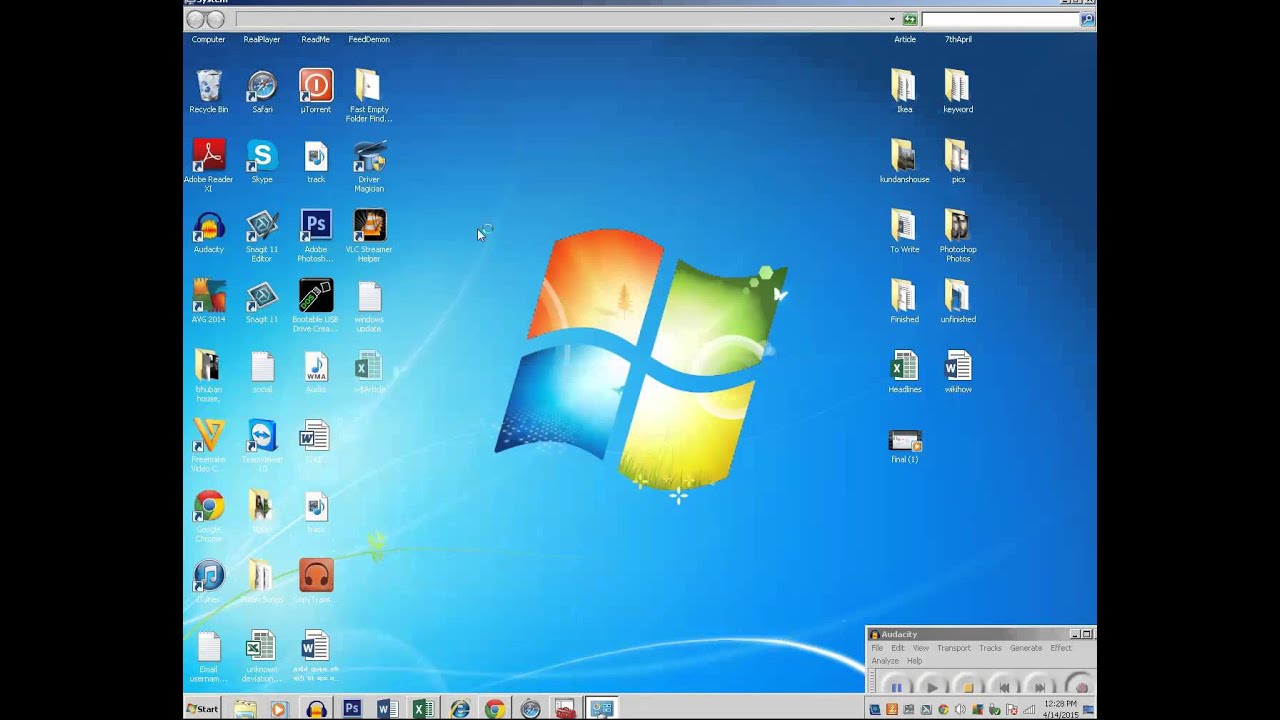Click the search magnifier button
The height and width of the screenshot is (720, 1280).
click(1088, 19)
